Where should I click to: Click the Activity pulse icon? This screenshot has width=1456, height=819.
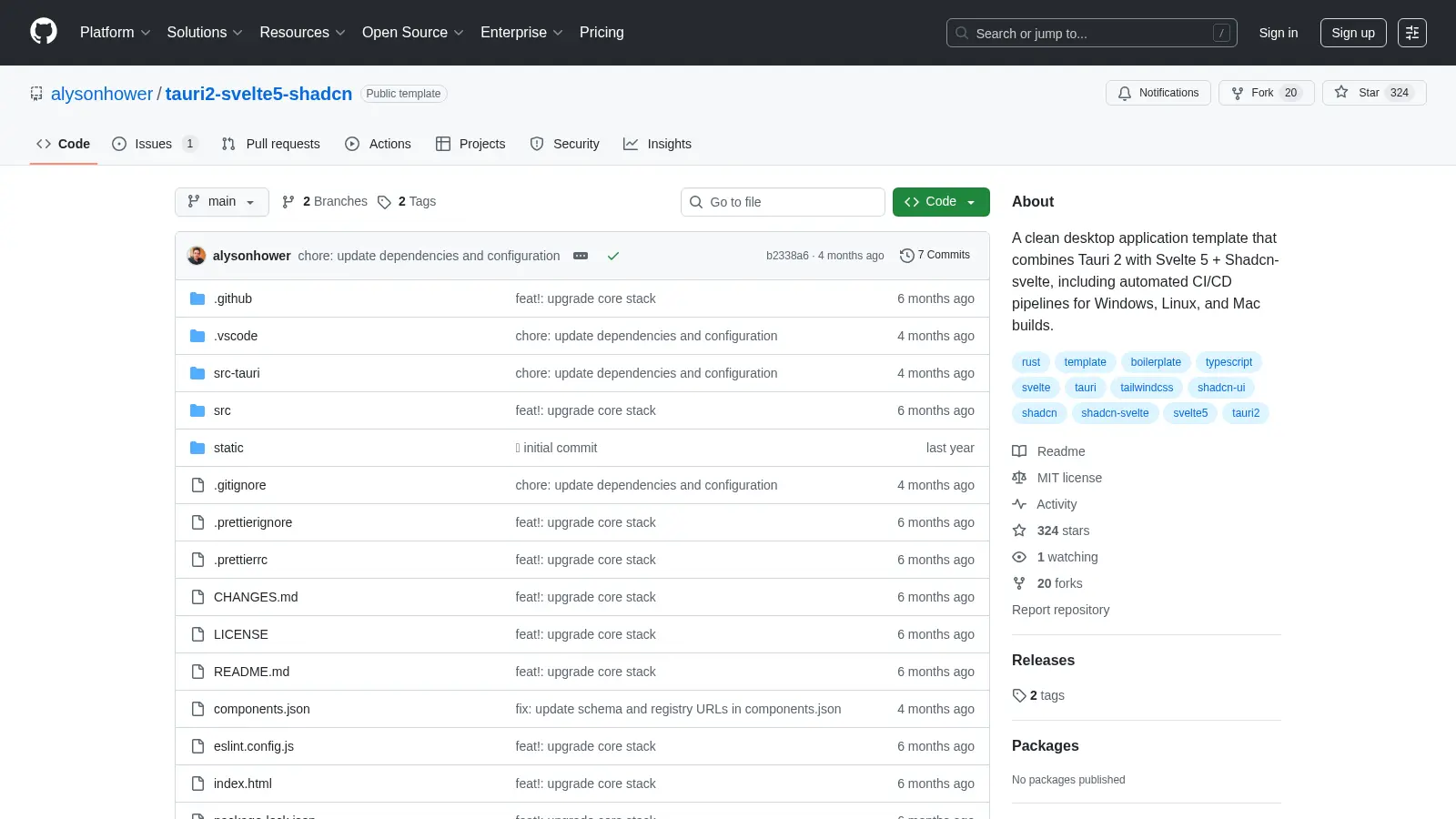pos(1019,504)
